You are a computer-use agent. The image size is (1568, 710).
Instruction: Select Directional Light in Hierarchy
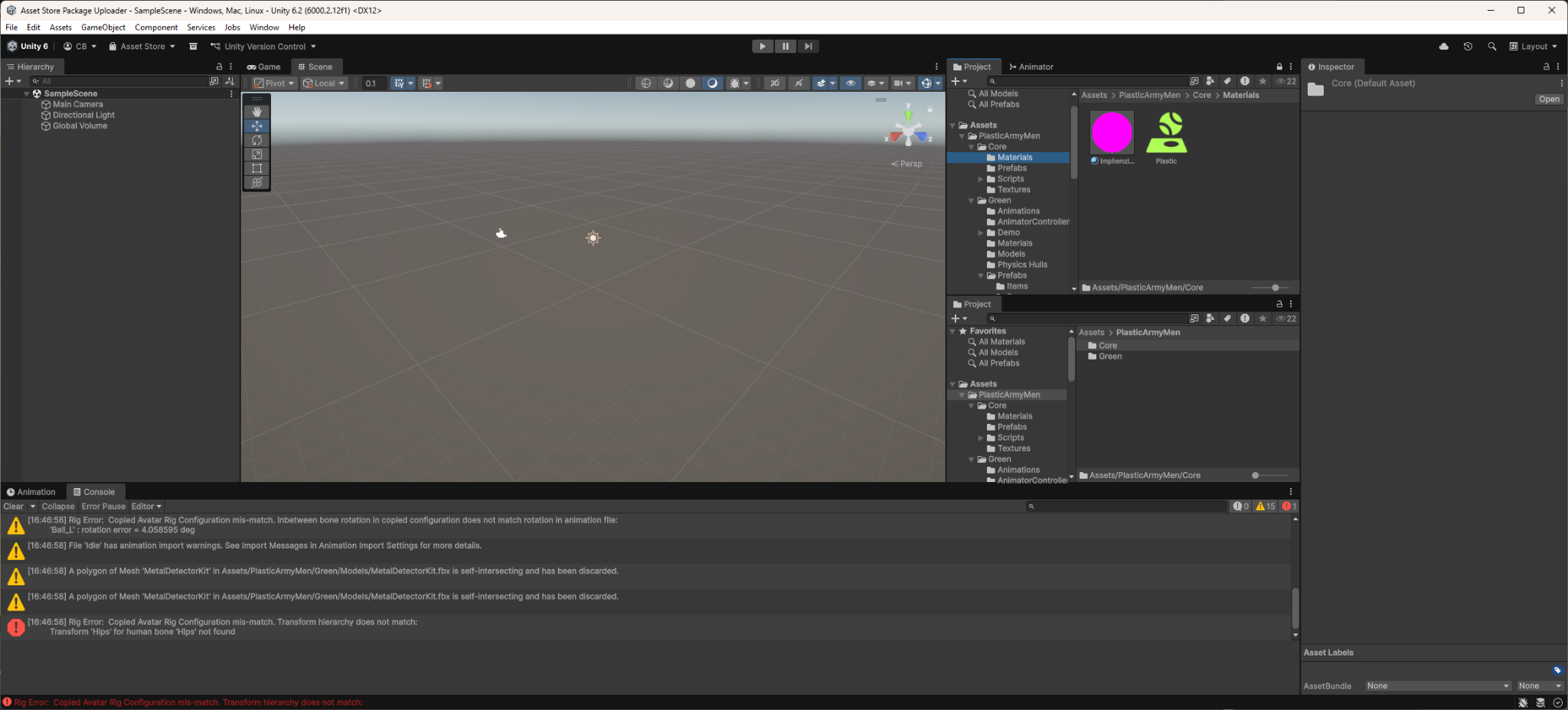click(x=83, y=116)
